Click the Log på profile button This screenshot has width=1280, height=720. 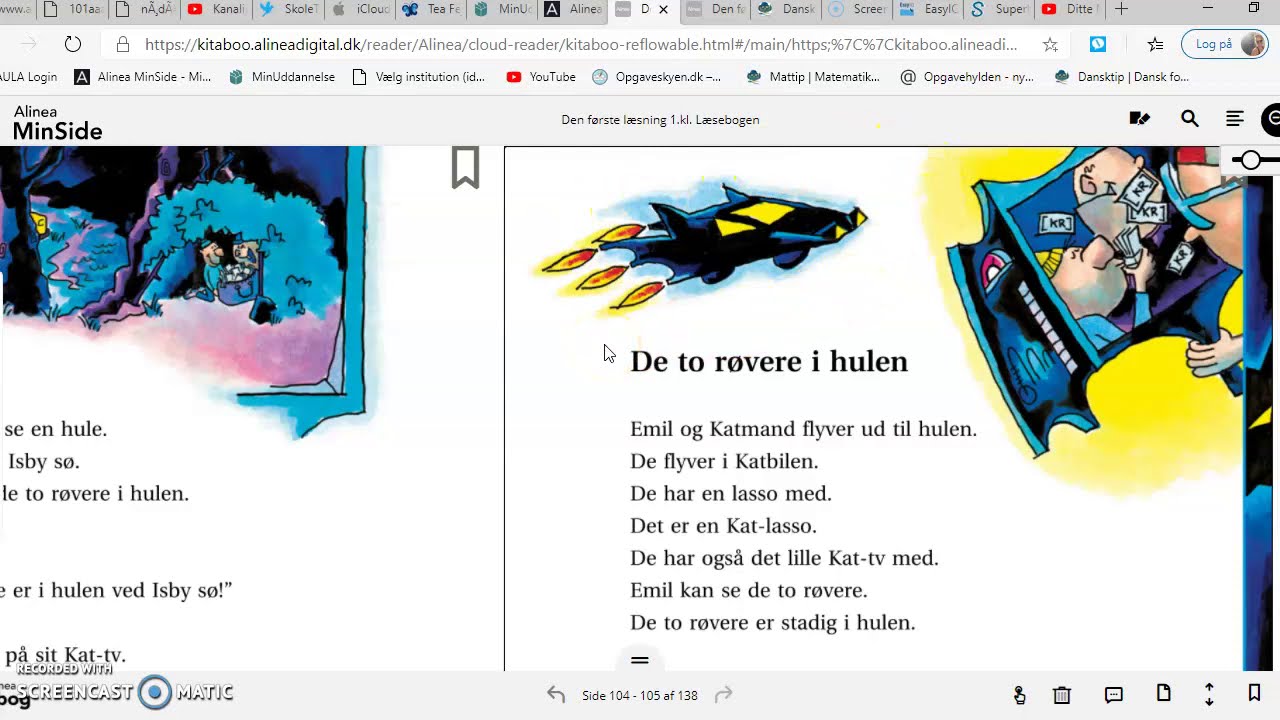pyautogui.click(x=1224, y=44)
